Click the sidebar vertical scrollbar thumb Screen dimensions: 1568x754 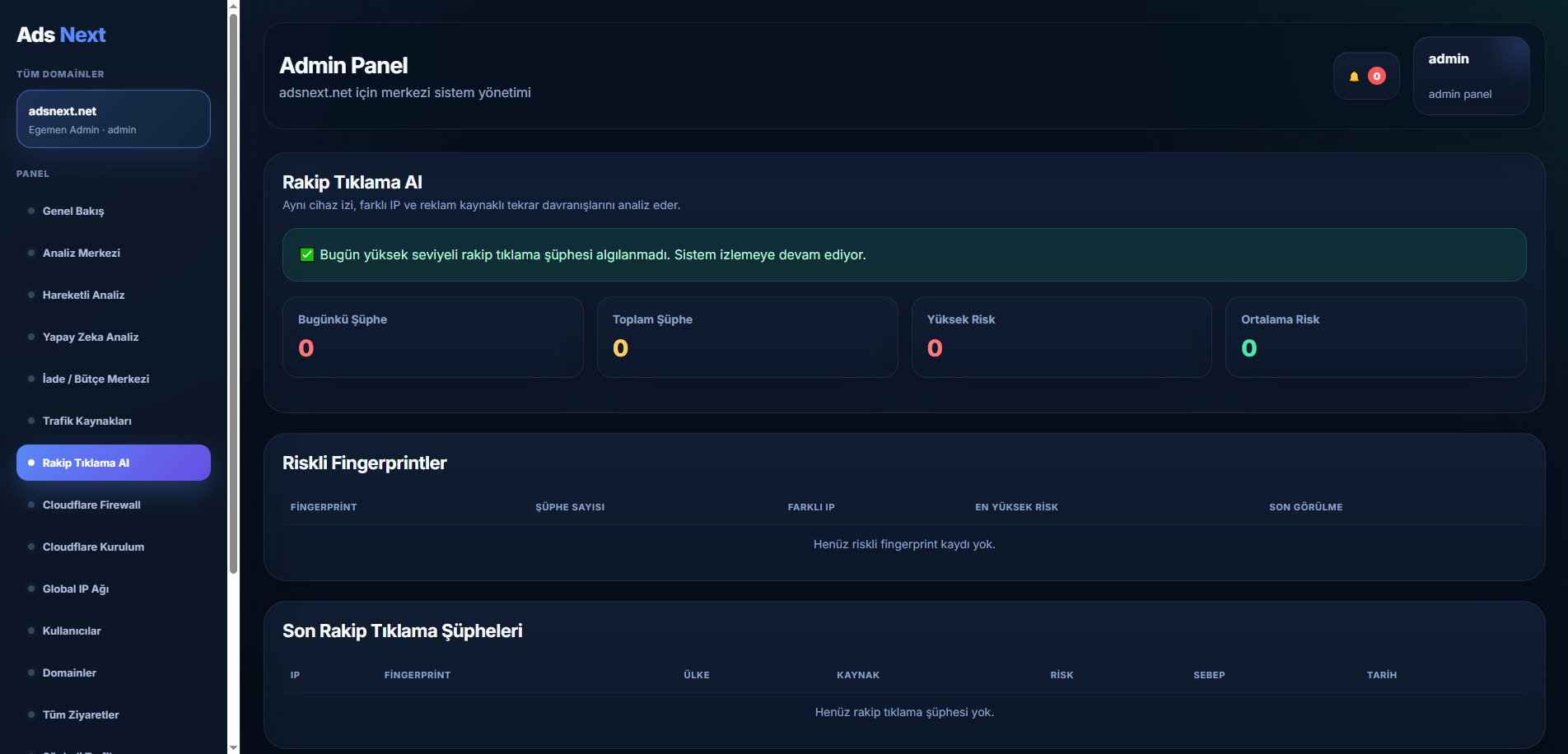233,293
